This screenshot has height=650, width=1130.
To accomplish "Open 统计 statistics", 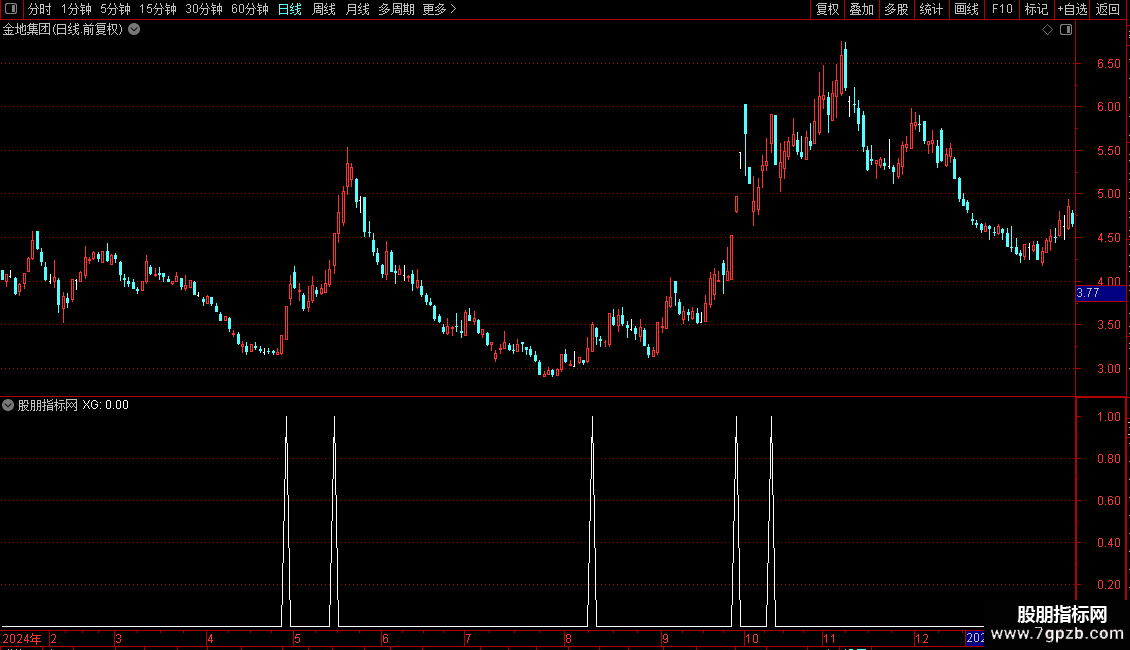I will [931, 9].
